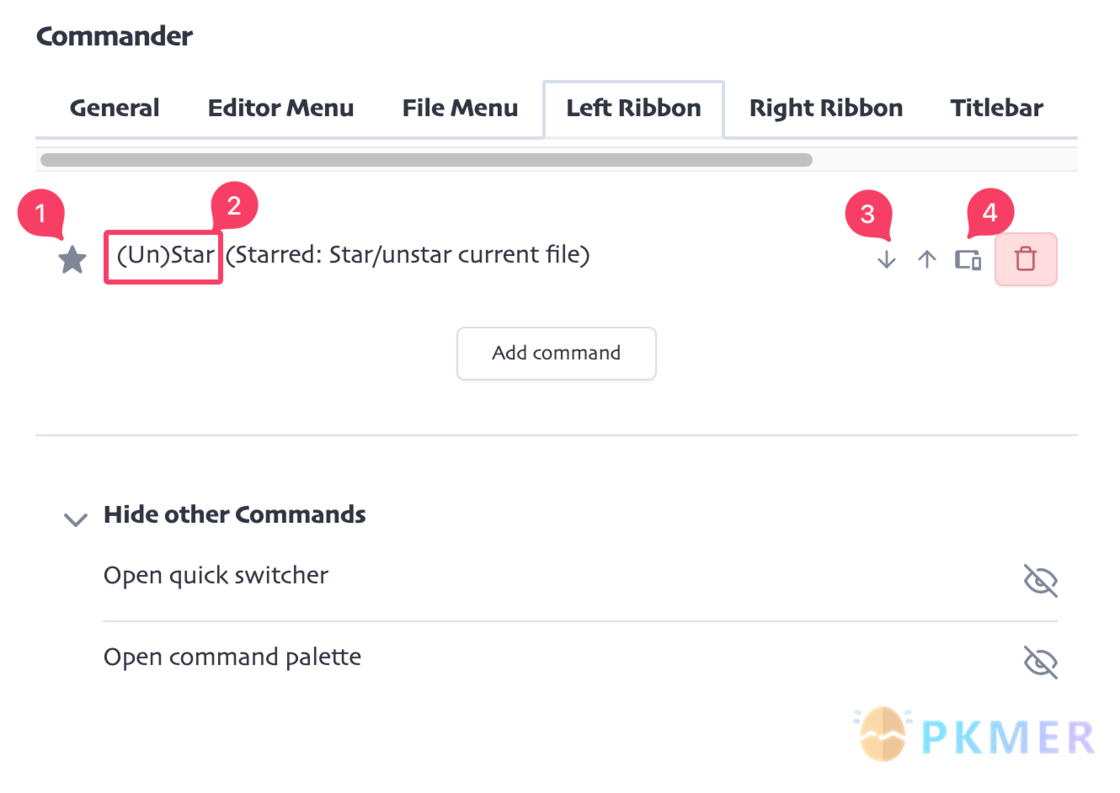Select the Left Ribbon tab

[x=634, y=108]
